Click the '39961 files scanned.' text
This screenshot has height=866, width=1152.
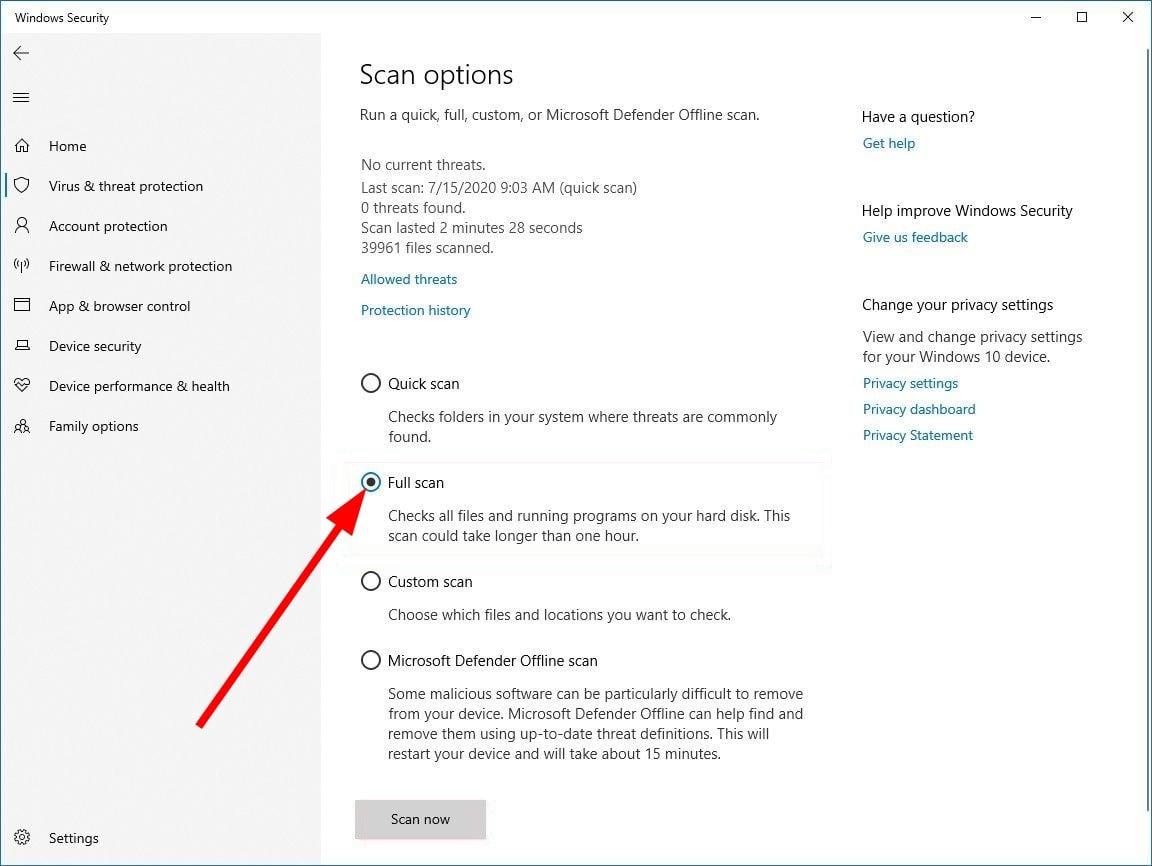[x=427, y=248]
